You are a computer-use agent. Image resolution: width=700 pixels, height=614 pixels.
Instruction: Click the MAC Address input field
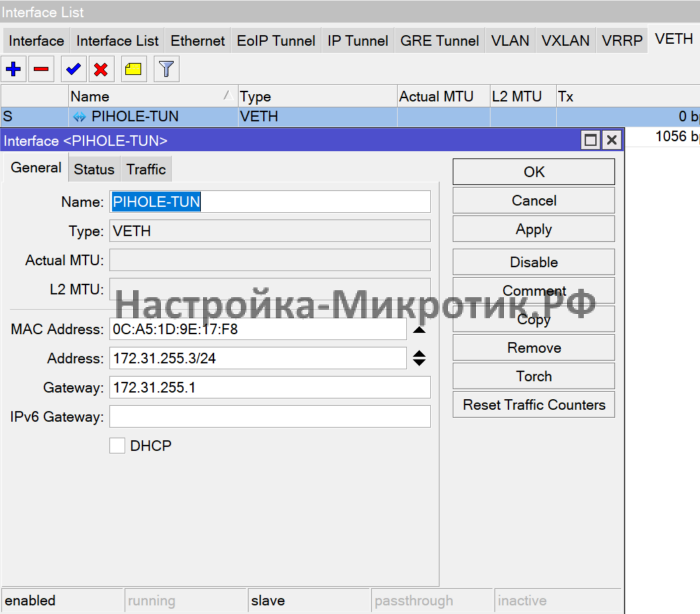tap(258, 329)
